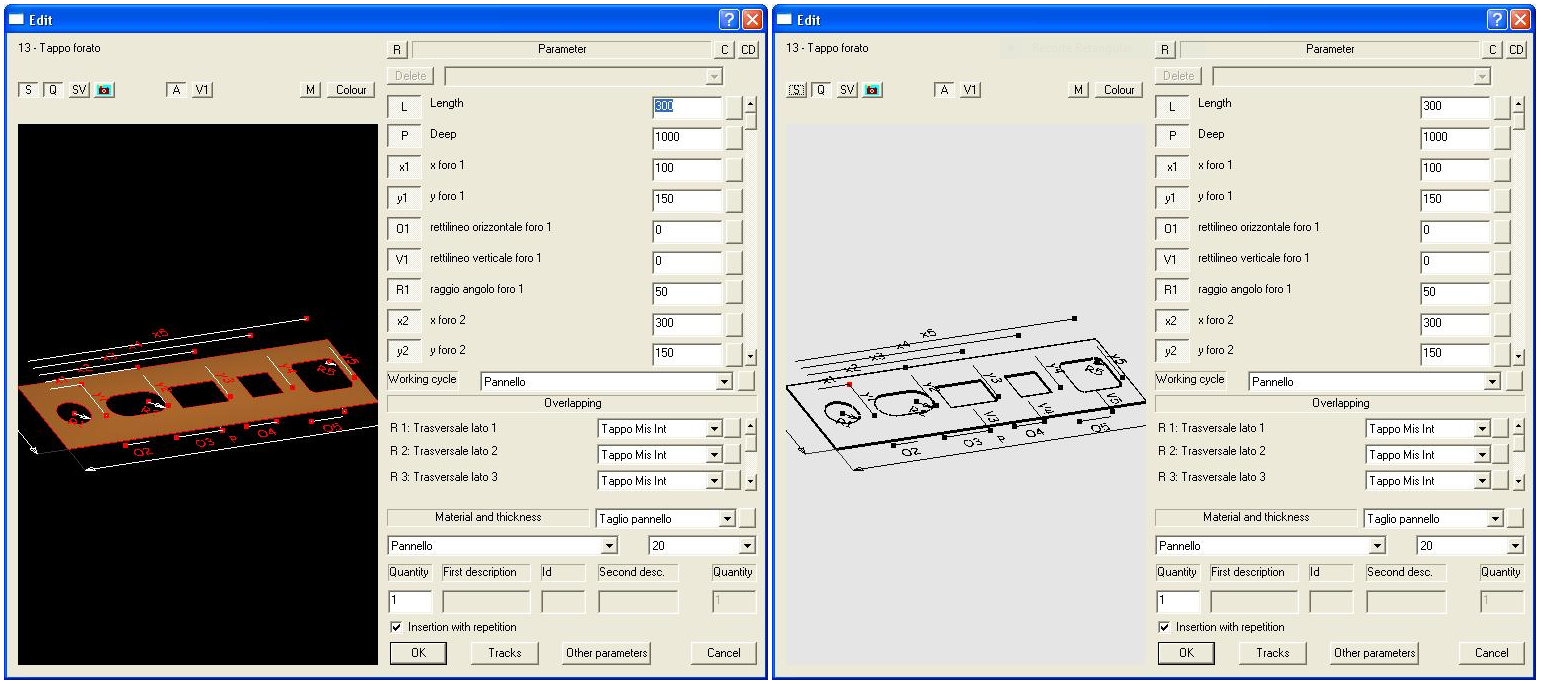Open Other parameters in left window
1541x684 pixels.
click(607, 653)
